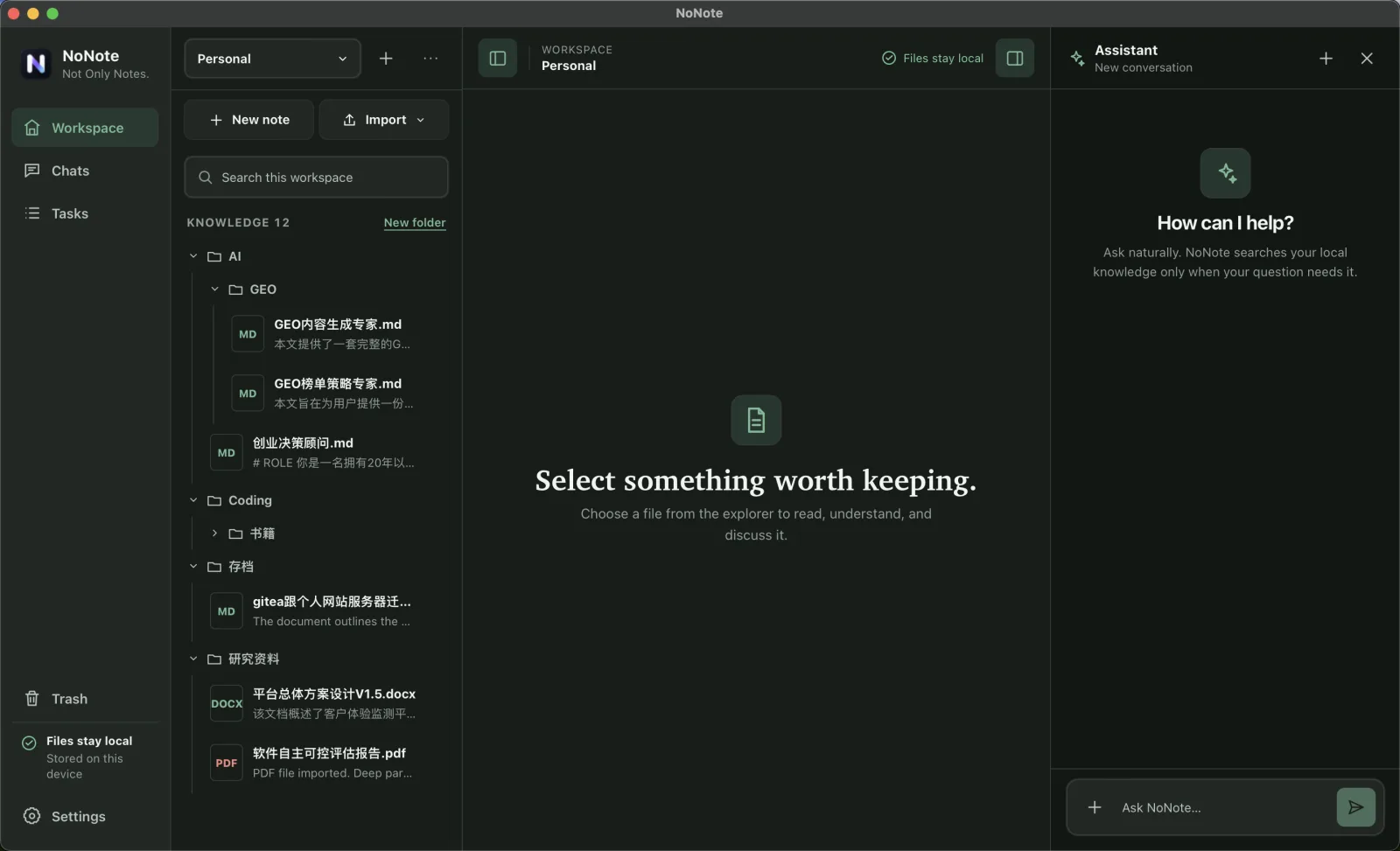This screenshot has width=1400, height=851.
Task: Open 平台总体方案设计V1.5.docx
Action: pyautogui.click(x=326, y=703)
